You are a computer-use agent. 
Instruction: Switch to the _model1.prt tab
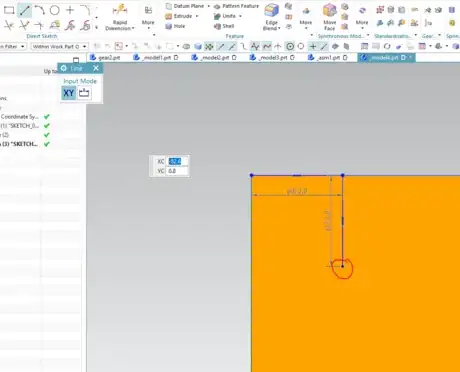coord(156,58)
